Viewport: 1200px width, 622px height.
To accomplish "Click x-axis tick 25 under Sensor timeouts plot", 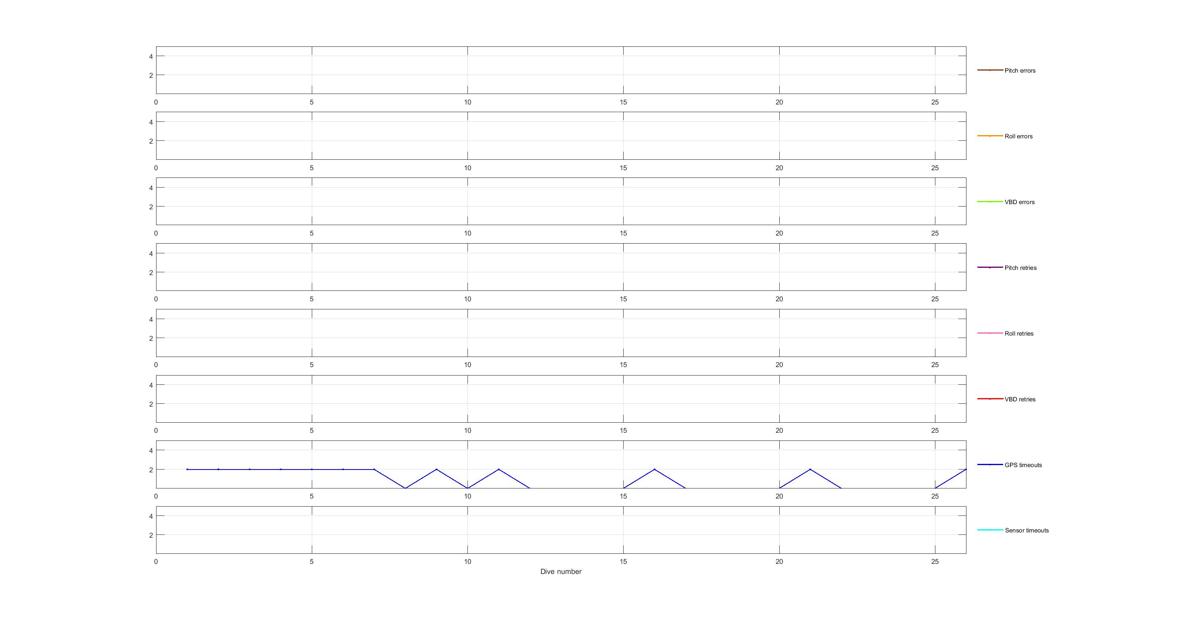I will point(935,562).
